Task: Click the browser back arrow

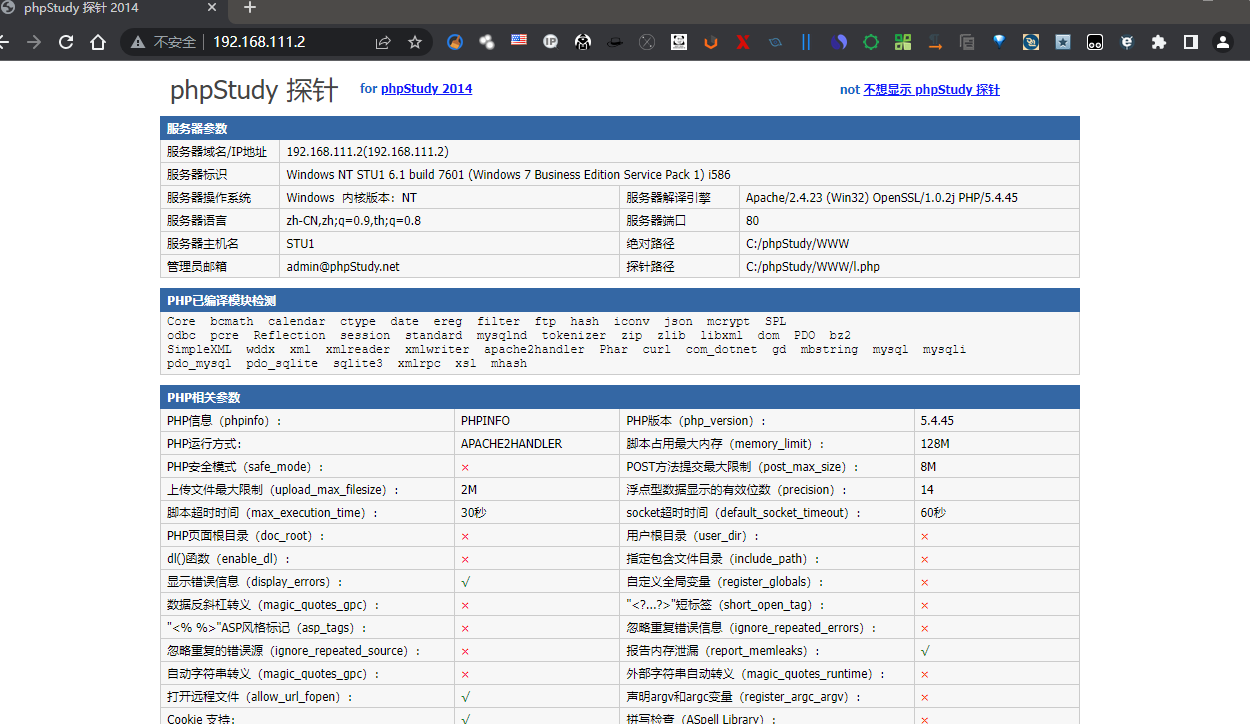Action: click(3, 42)
